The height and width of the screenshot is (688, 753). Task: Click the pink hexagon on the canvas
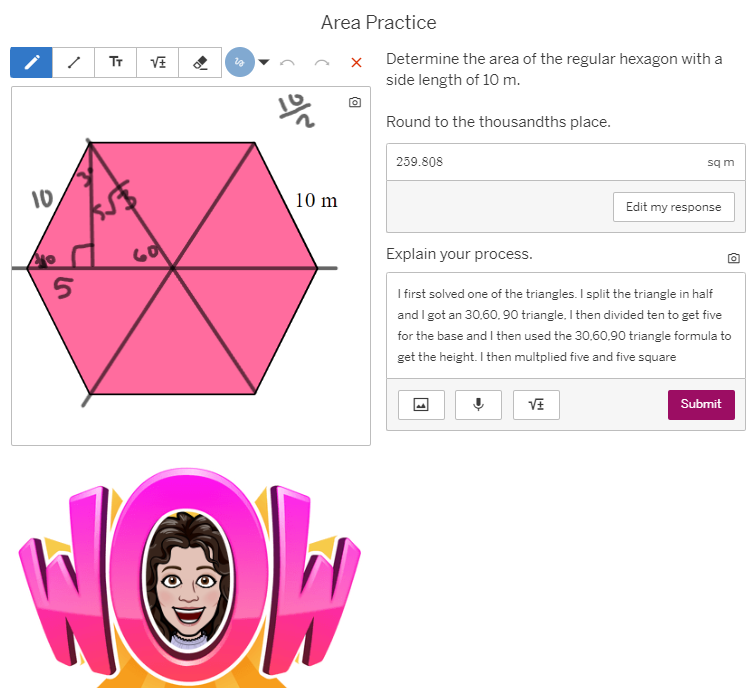[x=216, y=326]
